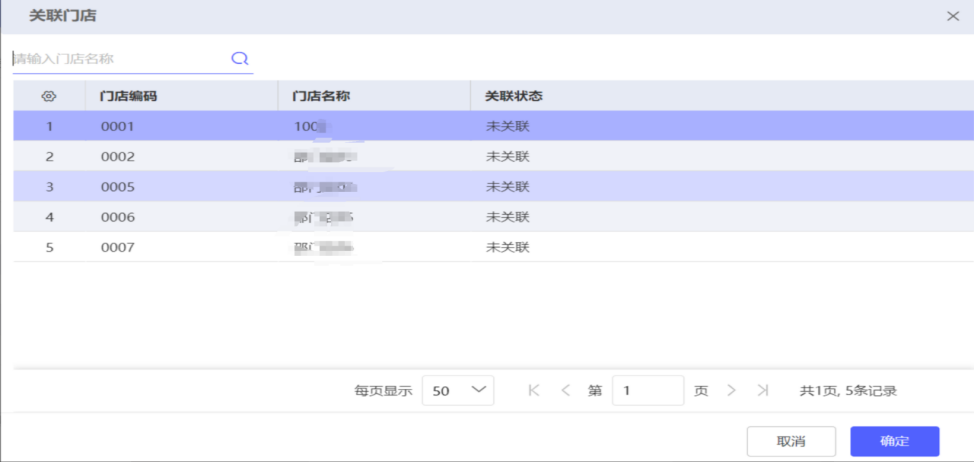Open column settings gear icon
The height and width of the screenshot is (463, 974).
click(49, 96)
